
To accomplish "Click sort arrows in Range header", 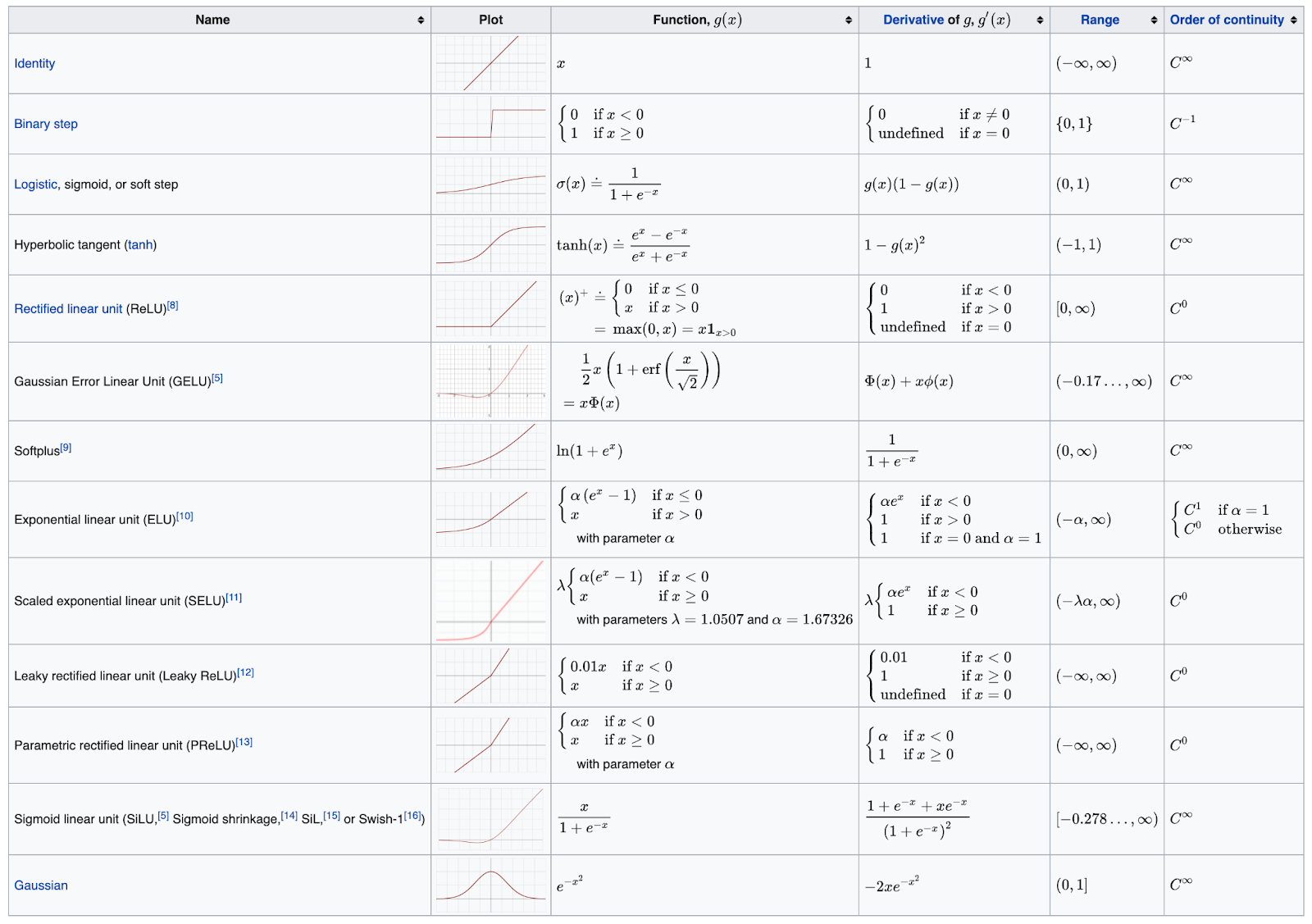I will 1154,20.
